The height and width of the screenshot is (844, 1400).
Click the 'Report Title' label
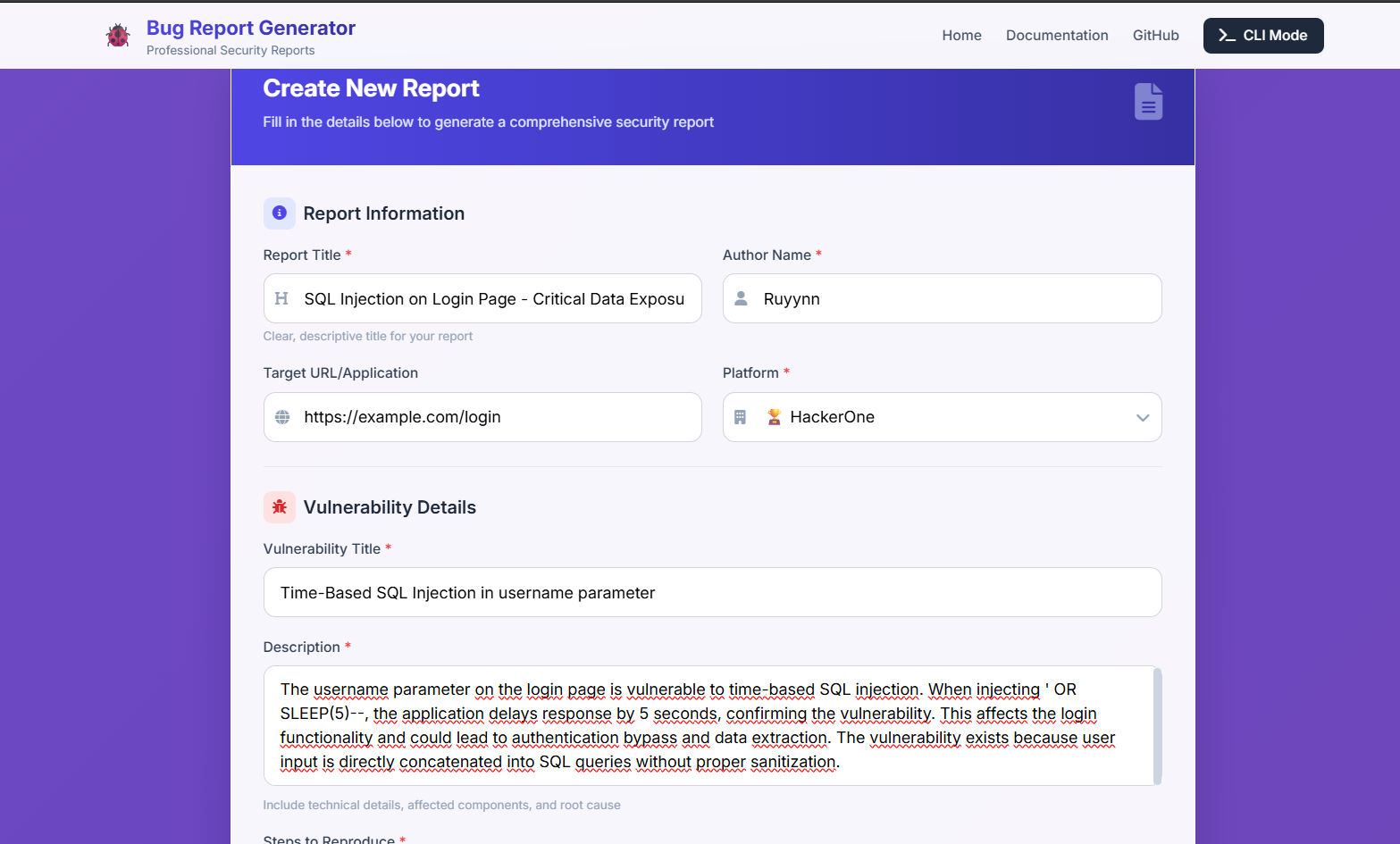(x=302, y=255)
